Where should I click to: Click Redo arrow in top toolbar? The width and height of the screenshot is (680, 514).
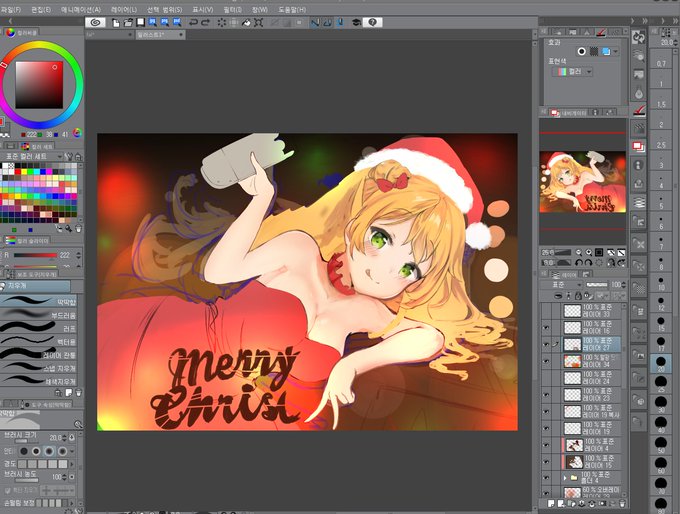(205, 23)
